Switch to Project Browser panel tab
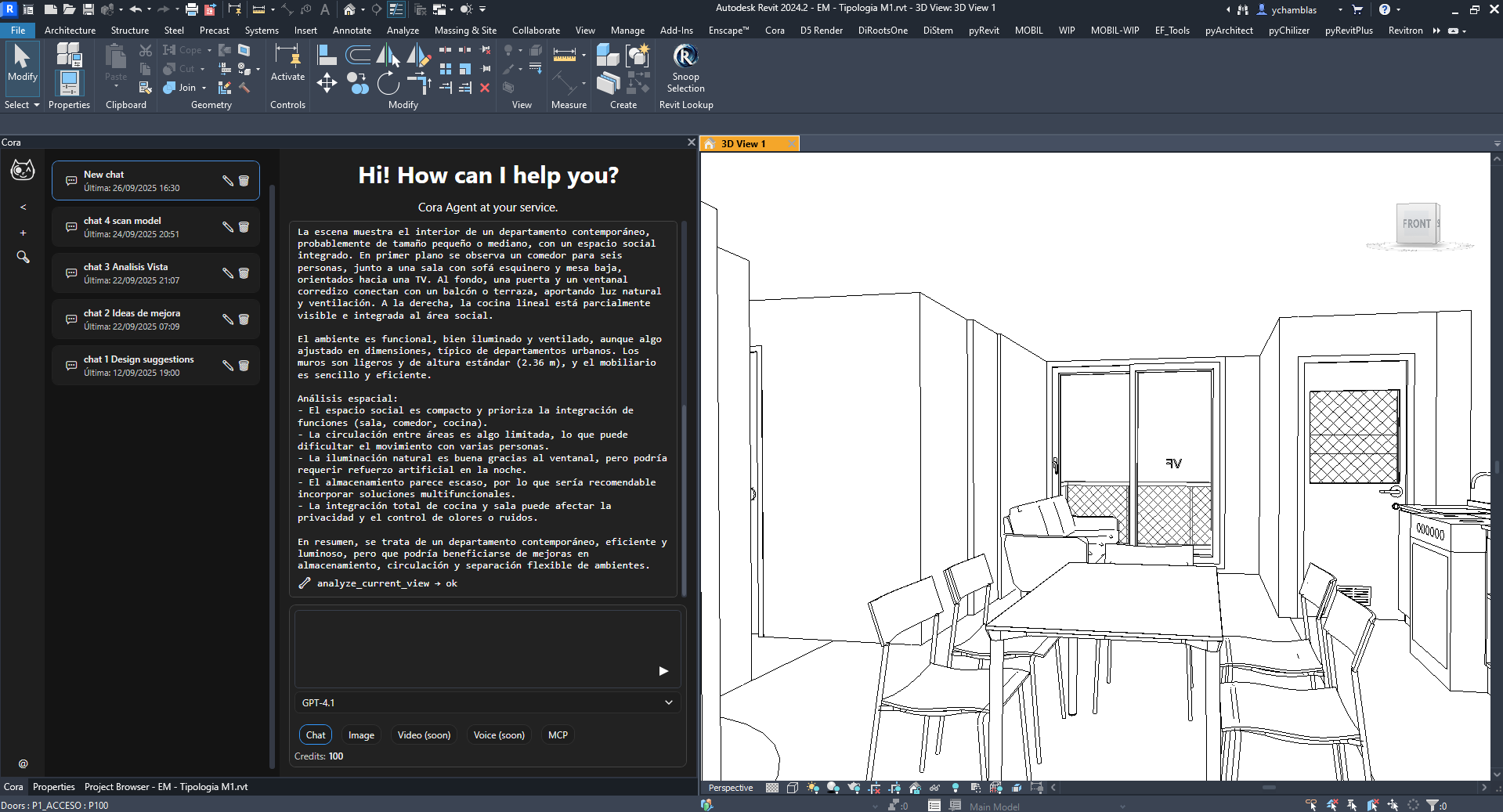This screenshot has height=812, width=1503. (165, 787)
